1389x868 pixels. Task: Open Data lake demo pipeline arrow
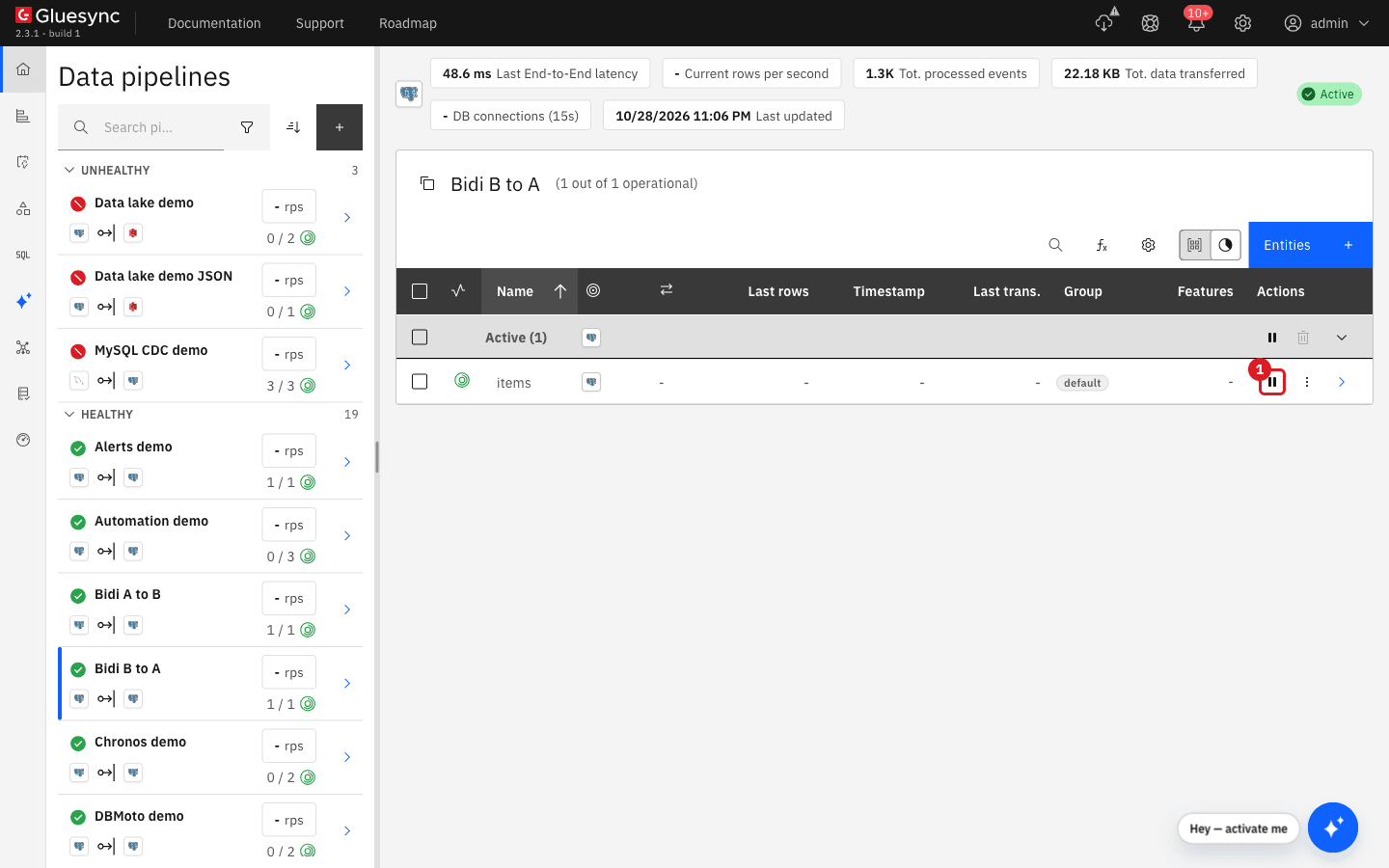click(347, 218)
